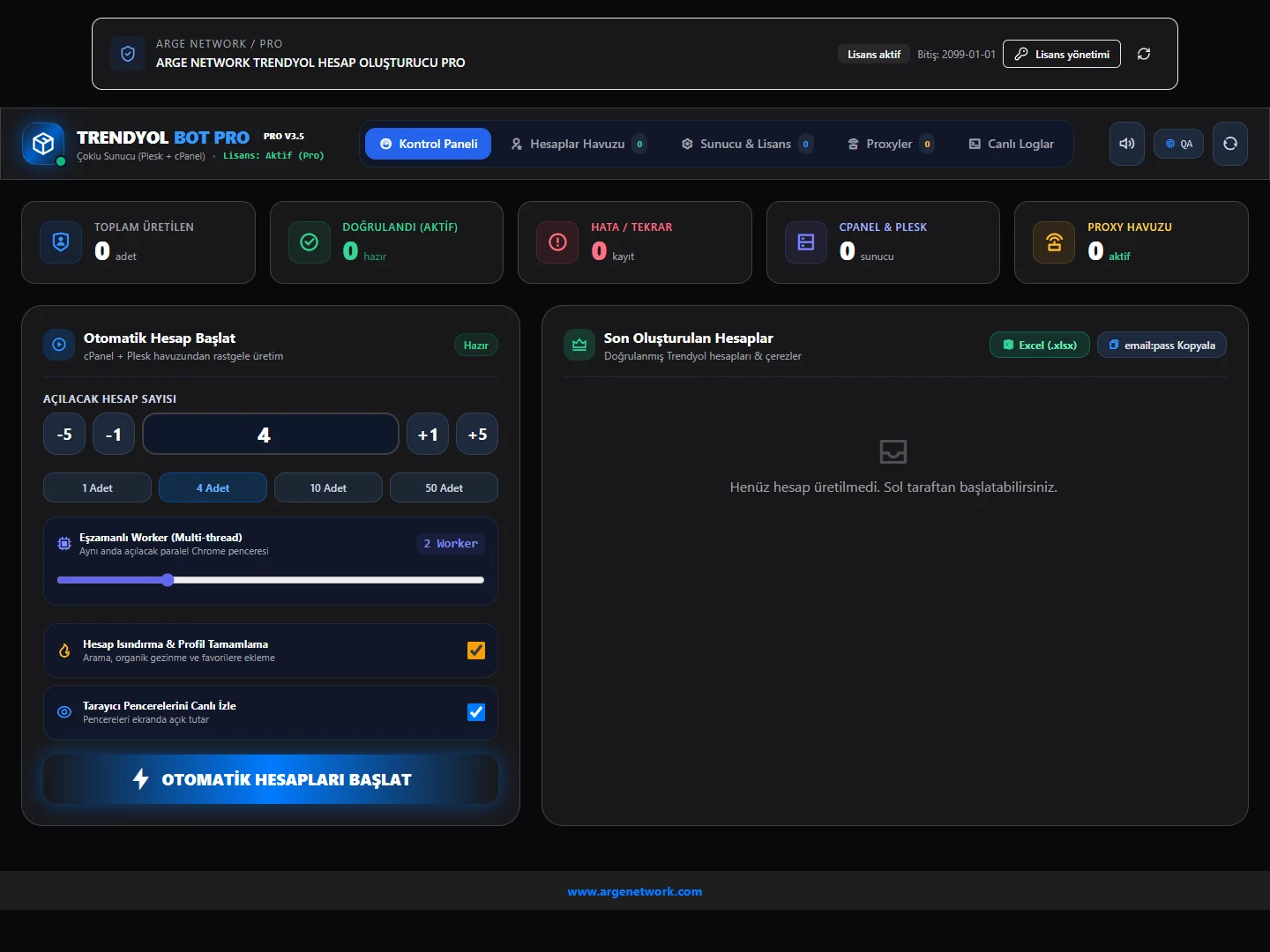The height and width of the screenshot is (952, 1270).
Task: Click the worker count slider handle
Action: (168, 580)
